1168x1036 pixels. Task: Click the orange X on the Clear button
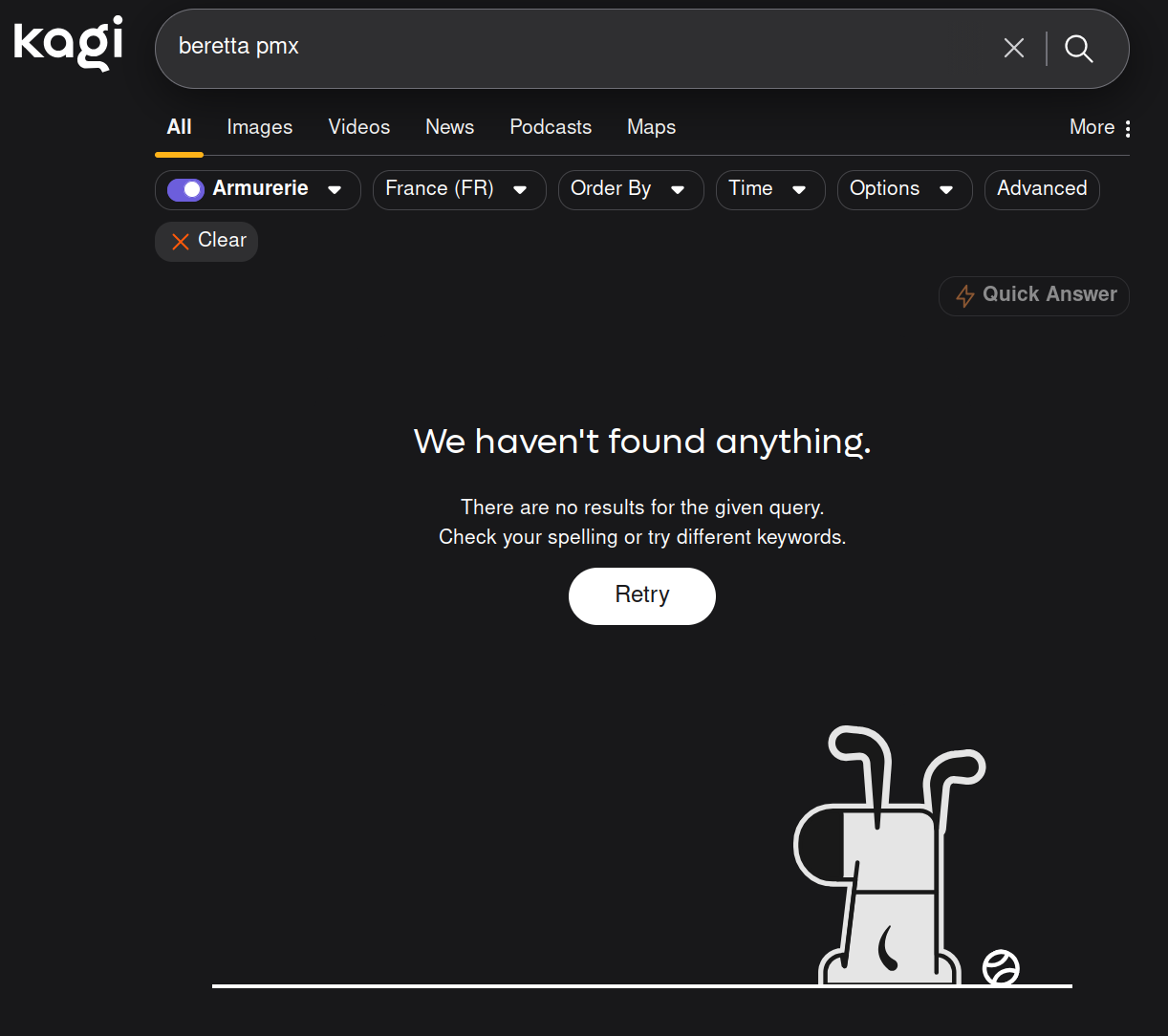click(180, 242)
